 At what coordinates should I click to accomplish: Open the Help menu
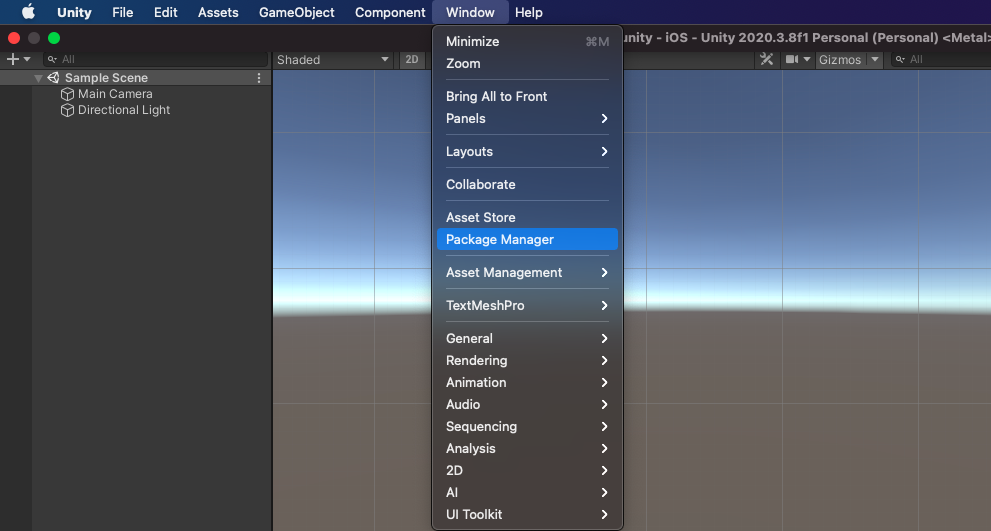[x=528, y=12]
